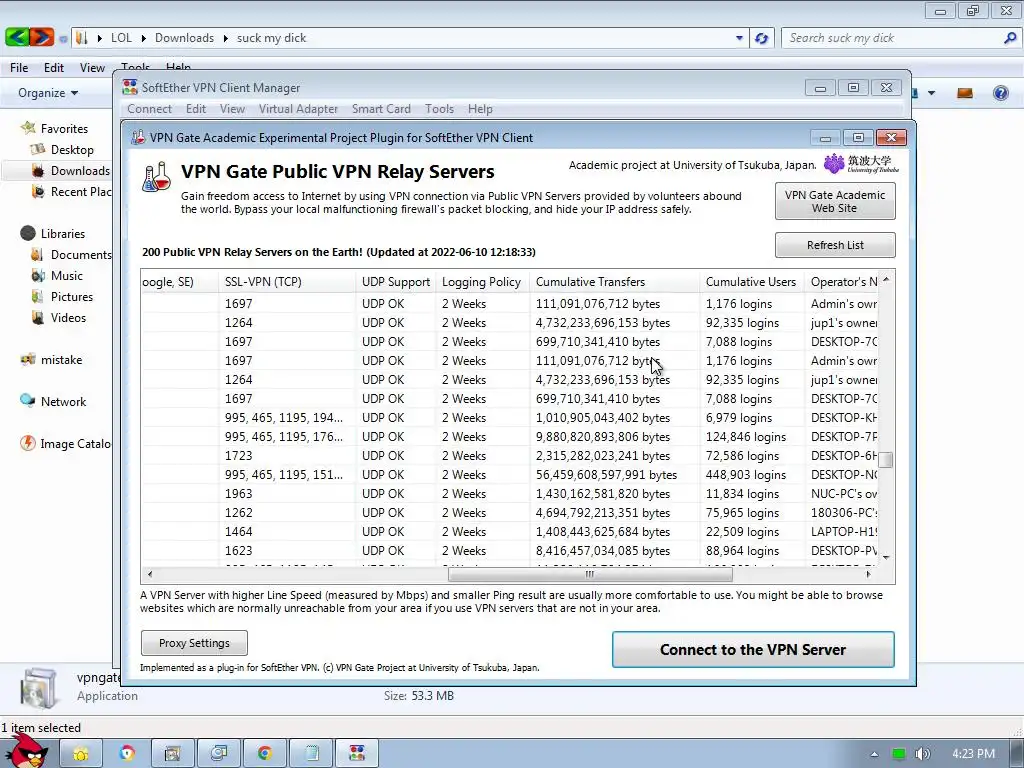Open the Smart Card menu
The width and height of the screenshot is (1024, 768).
381,109
